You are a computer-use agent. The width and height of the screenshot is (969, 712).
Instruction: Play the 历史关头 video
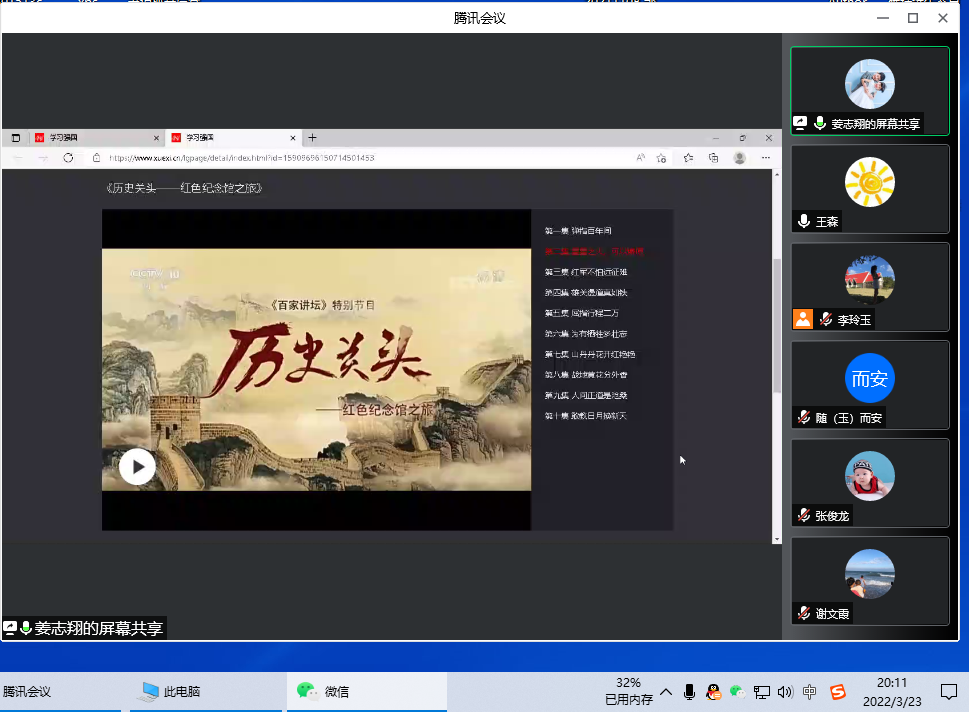tap(137, 466)
